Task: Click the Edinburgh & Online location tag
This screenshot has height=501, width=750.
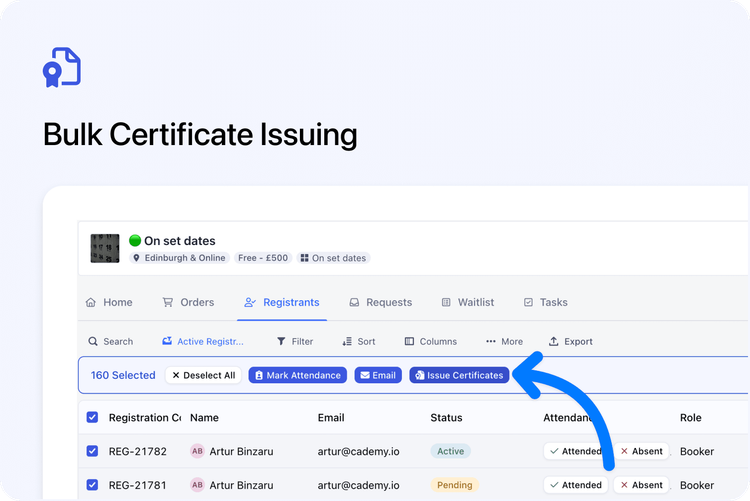Action: tap(179, 258)
